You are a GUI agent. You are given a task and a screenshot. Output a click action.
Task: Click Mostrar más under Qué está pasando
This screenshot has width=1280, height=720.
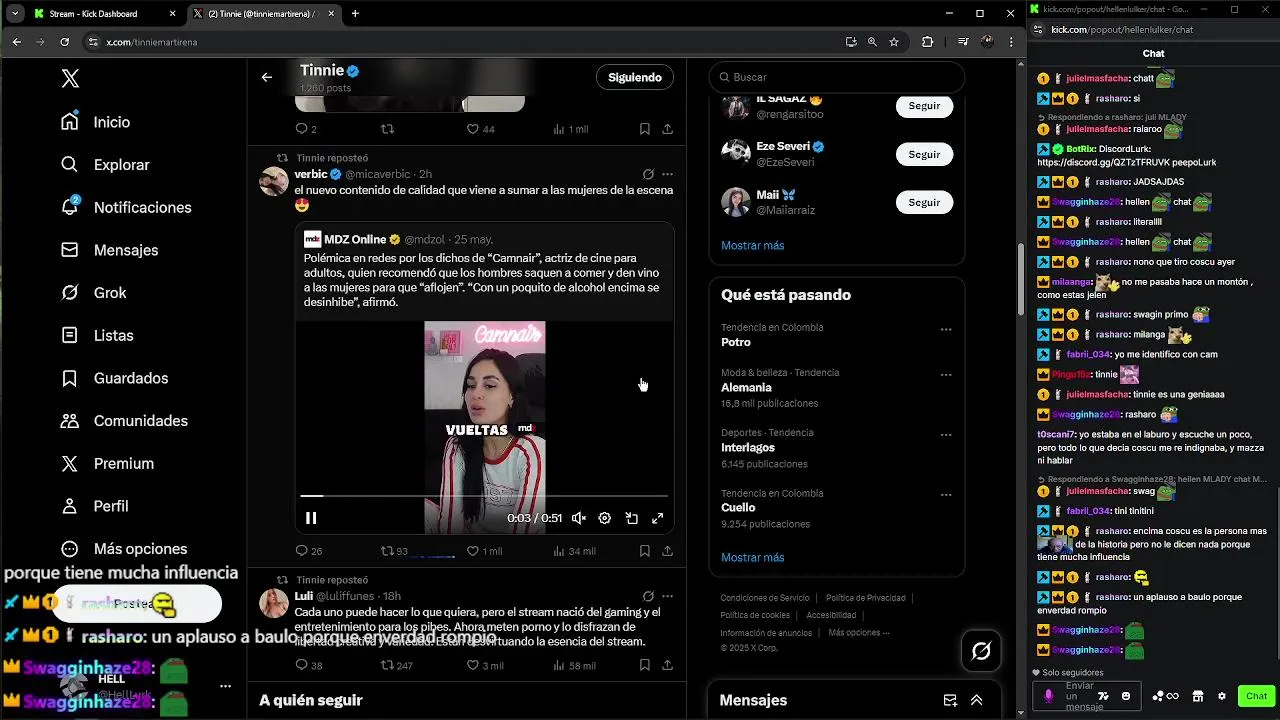click(x=752, y=557)
